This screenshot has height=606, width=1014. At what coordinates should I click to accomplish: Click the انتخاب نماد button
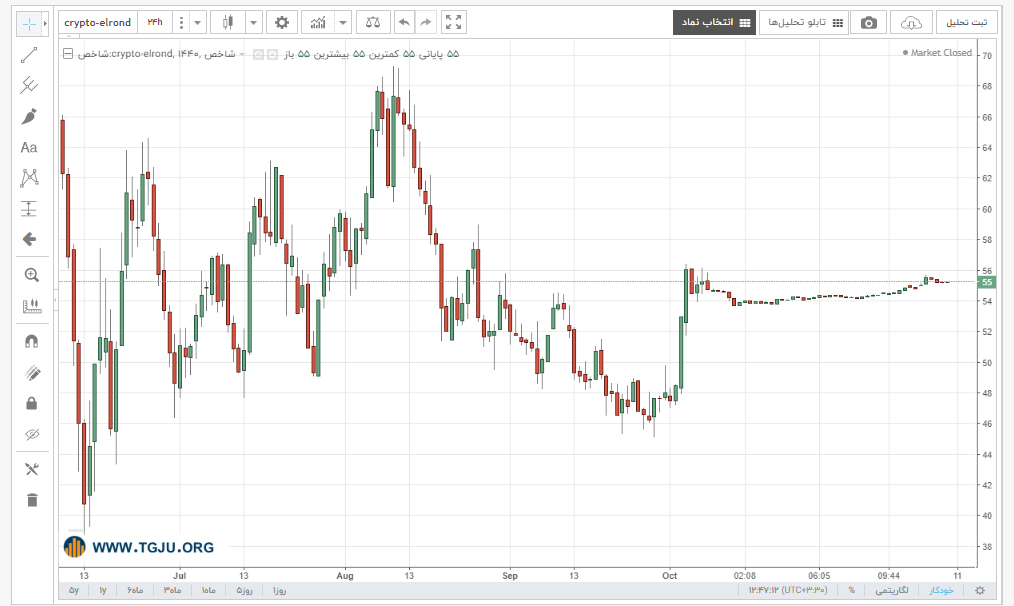tap(715, 23)
